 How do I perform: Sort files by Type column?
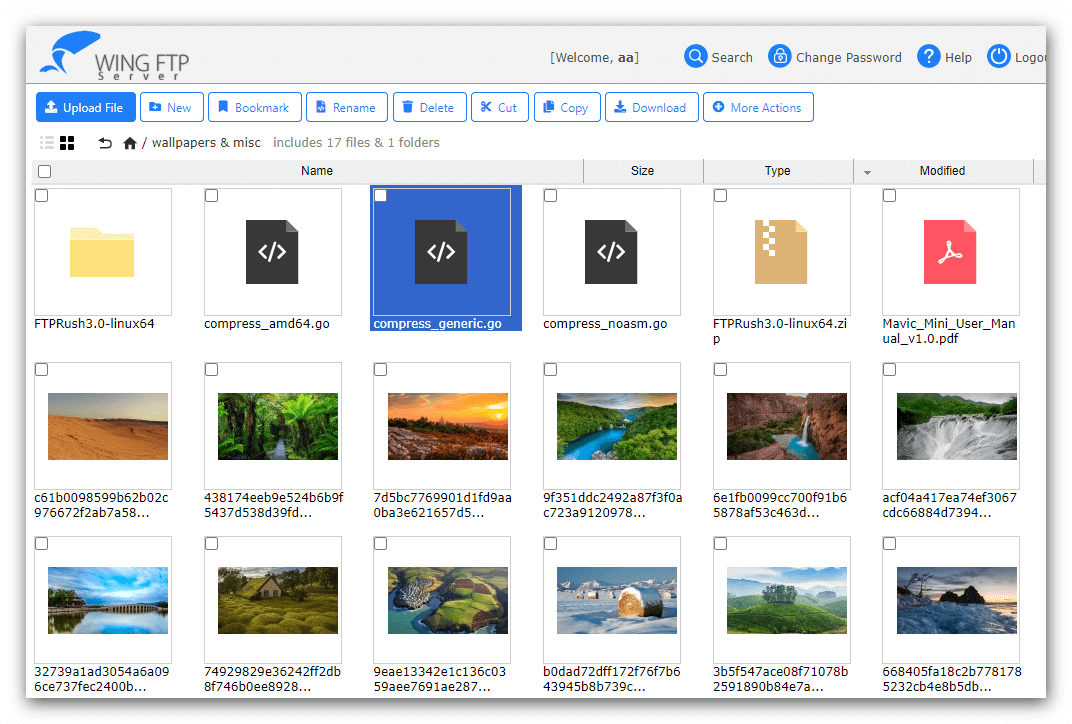[x=777, y=171]
